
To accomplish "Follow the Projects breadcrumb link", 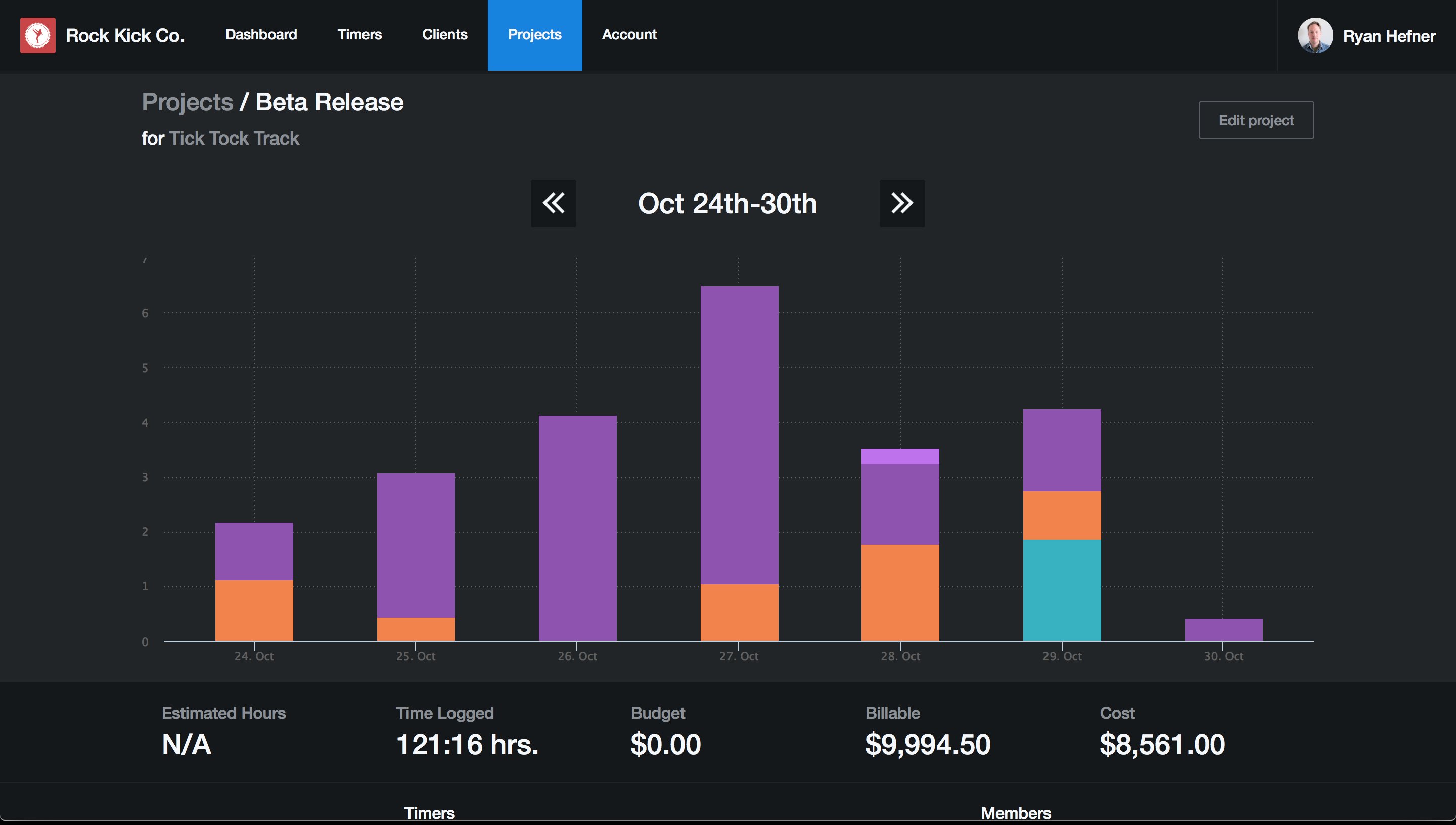I will pyautogui.click(x=187, y=102).
